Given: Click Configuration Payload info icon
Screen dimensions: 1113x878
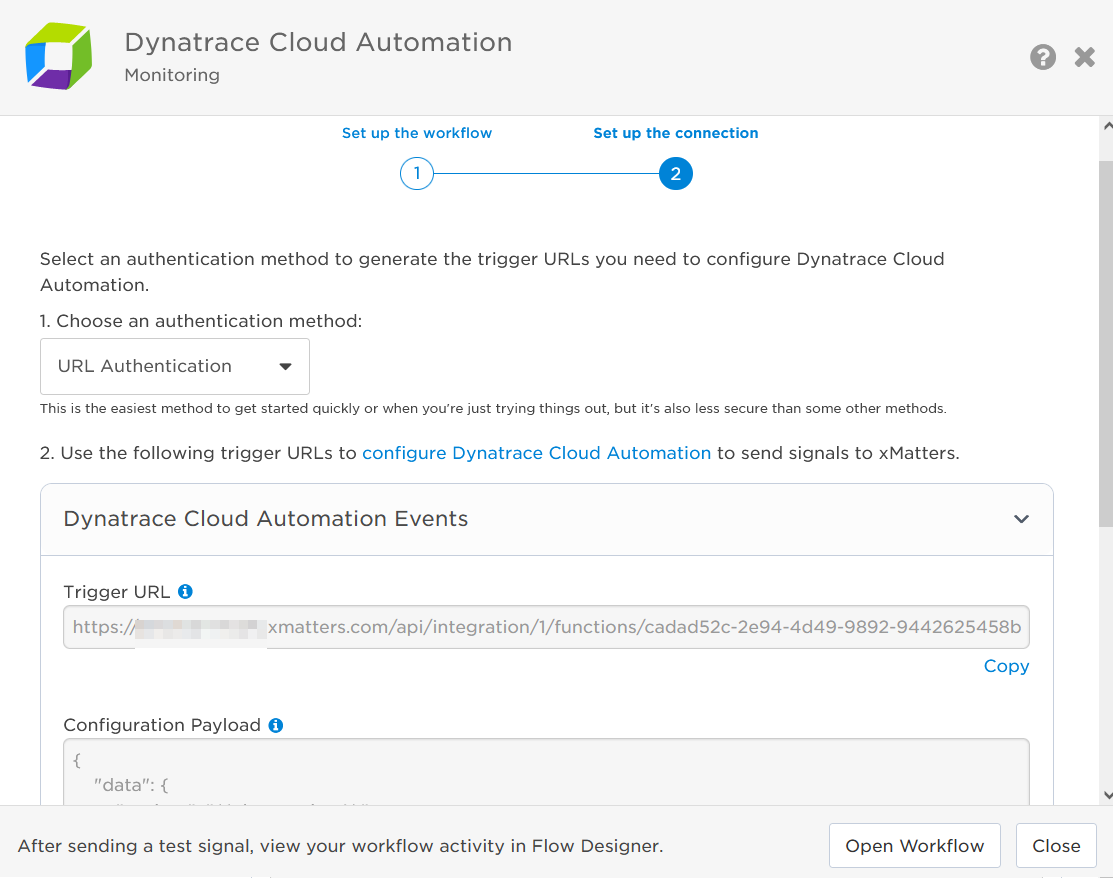Looking at the screenshot, I should coord(276,725).
